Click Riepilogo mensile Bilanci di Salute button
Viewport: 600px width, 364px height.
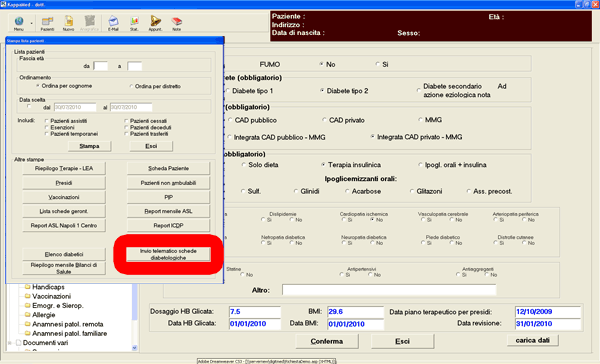[x=64, y=268]
